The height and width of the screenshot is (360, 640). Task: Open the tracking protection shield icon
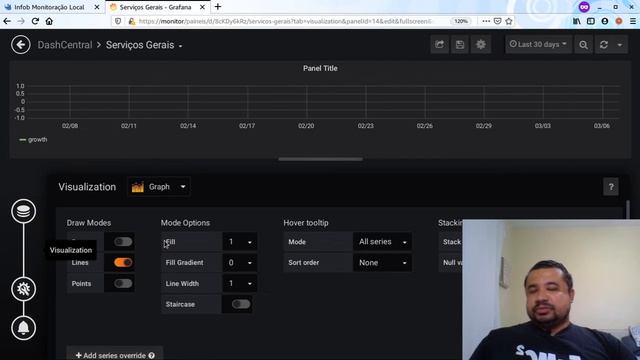pyautogui.click(x=118, y=21)
